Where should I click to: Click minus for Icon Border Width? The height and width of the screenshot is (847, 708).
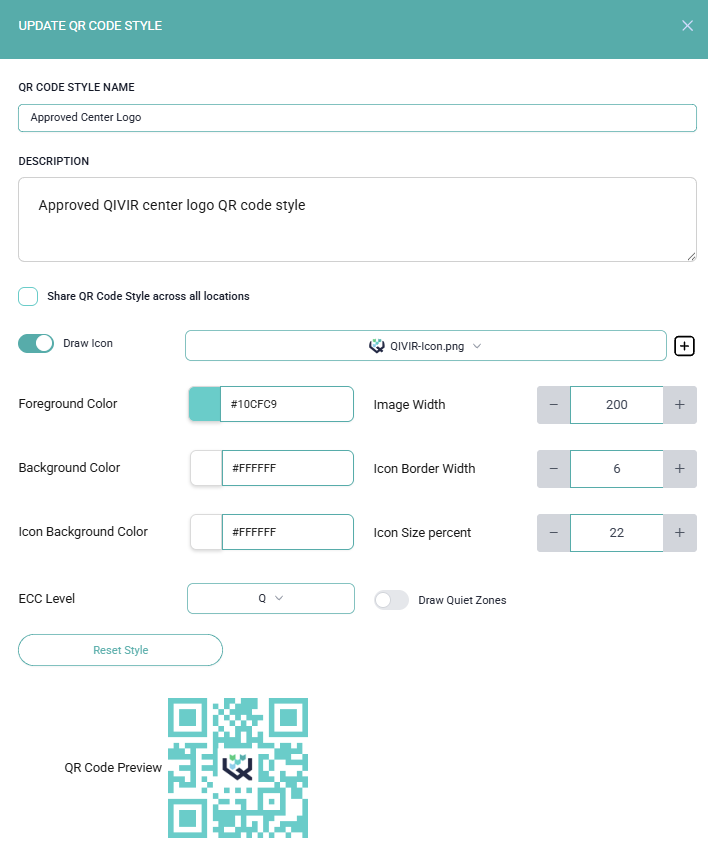(553, 469)
